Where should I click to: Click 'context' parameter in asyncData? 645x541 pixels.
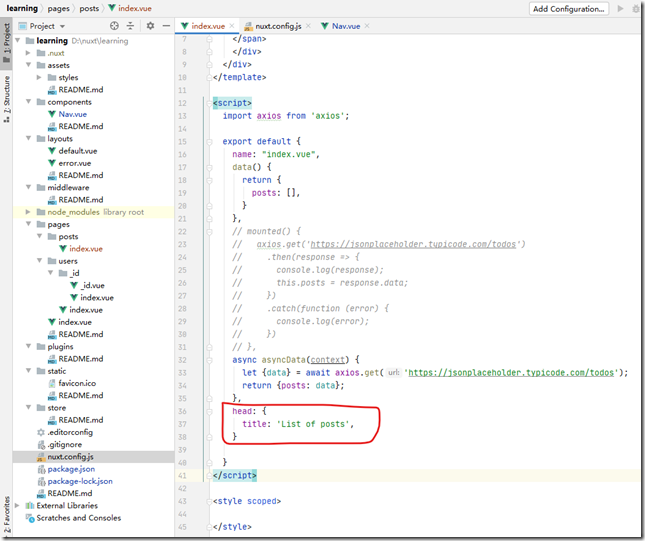(327, 360)
